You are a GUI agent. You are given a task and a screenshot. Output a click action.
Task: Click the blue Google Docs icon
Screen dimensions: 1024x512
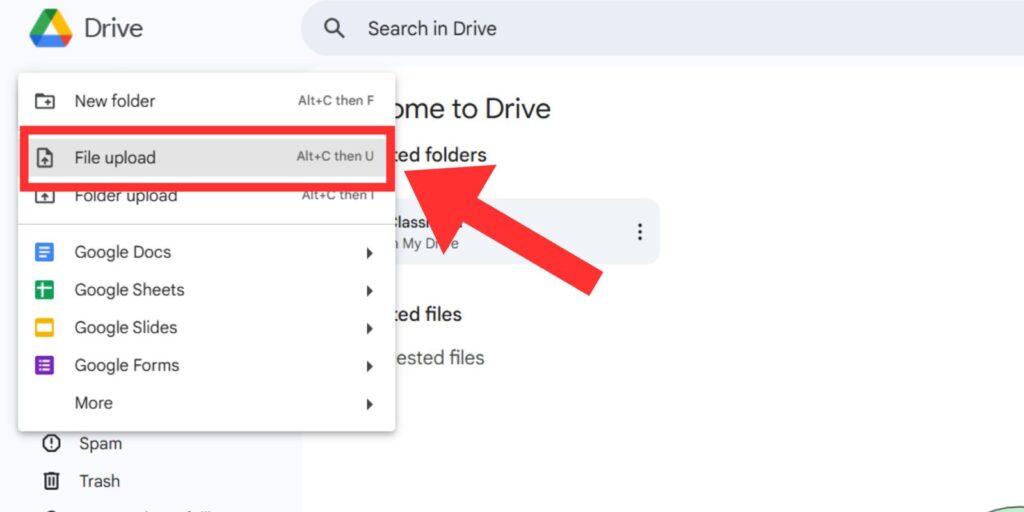[x=44, y=252]
